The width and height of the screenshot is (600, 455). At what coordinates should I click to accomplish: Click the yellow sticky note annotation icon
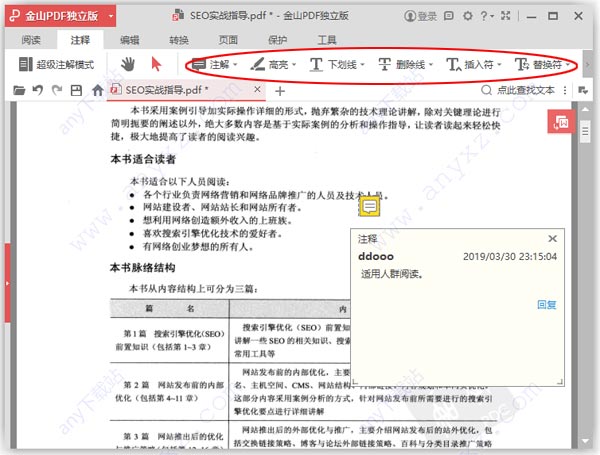(x=369, y=207)
